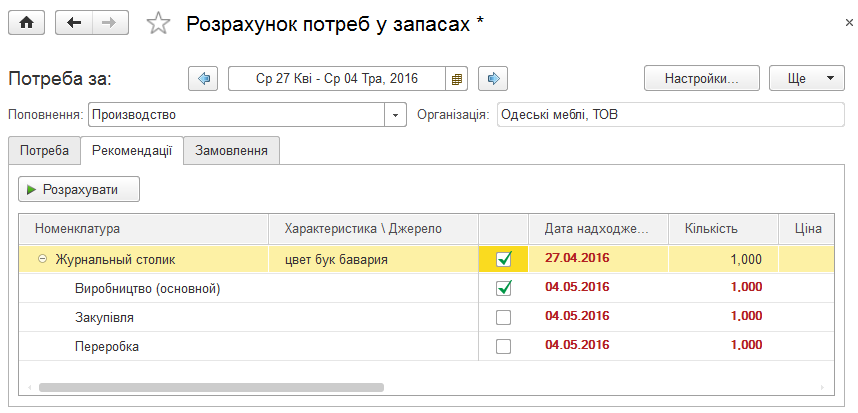Check the Переробка checkbox
This screenshot has width=858, height=413.
[x=503, y=346]
